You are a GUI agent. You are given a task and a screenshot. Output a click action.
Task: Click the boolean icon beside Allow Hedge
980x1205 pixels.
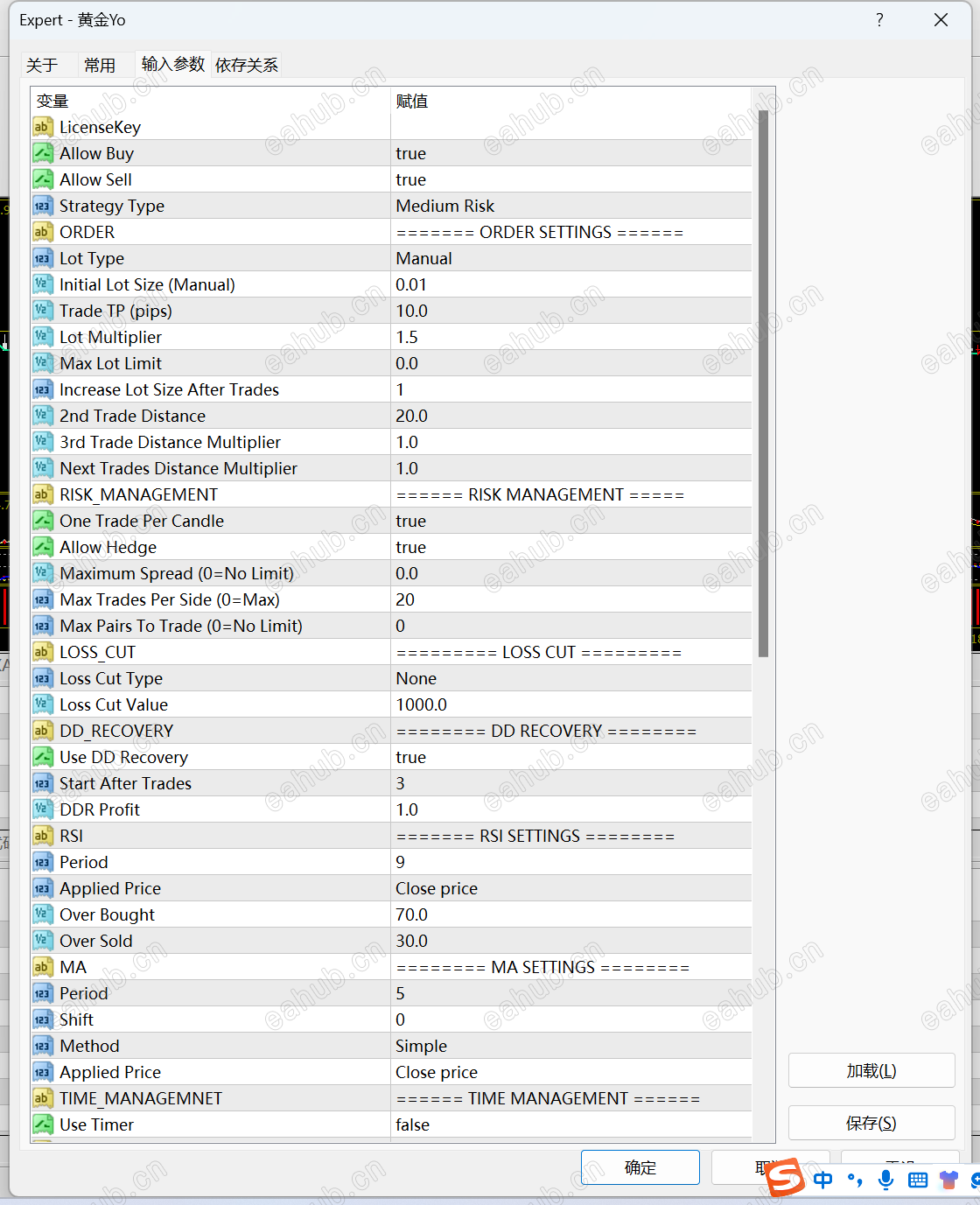pyautogui.click(x=43, y=547)
